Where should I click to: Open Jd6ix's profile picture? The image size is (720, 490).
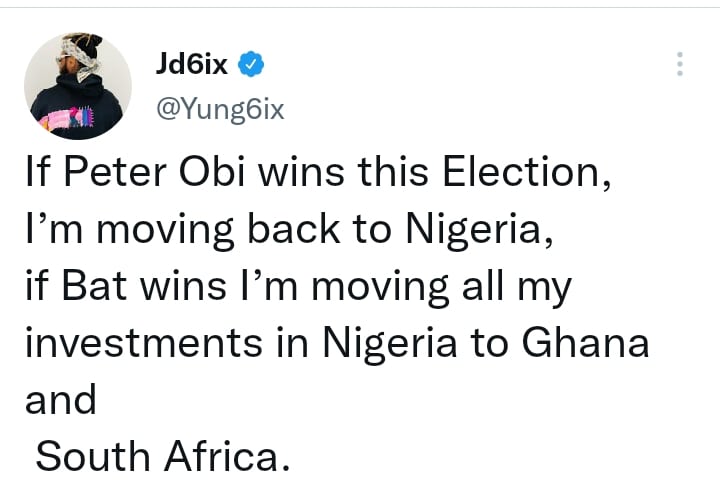(x=77, y=86)
